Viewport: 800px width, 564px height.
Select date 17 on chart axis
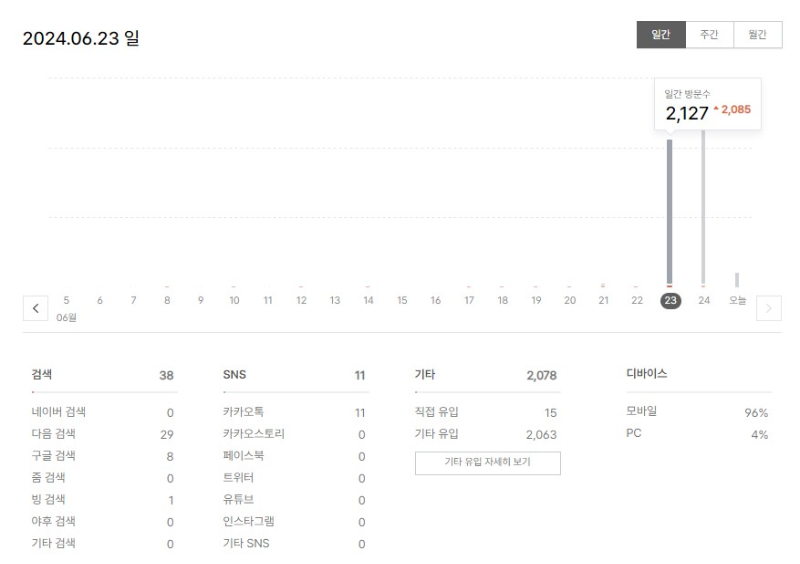[x=469, y=301]
